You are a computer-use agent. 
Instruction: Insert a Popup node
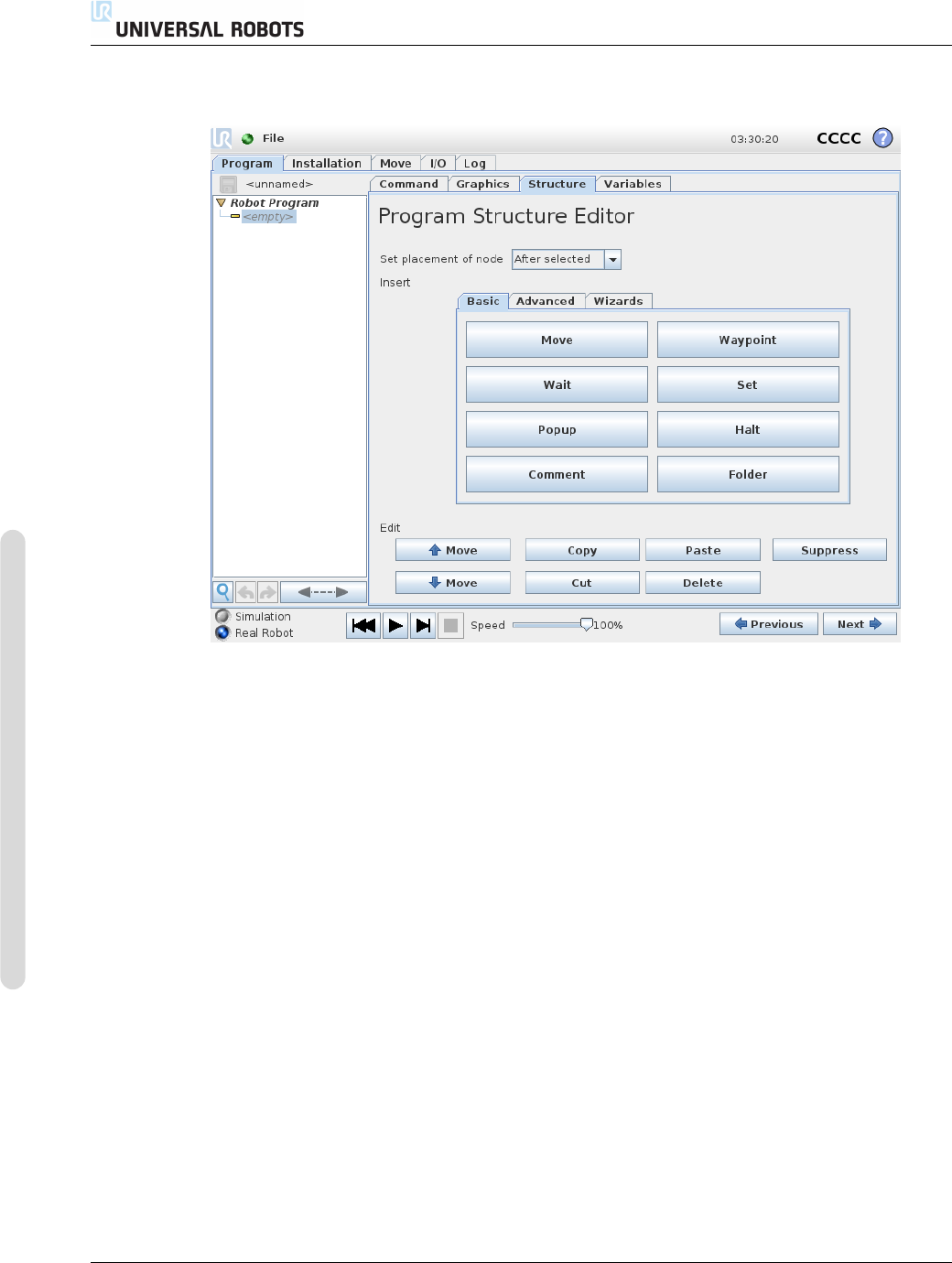tap(557, 429)
